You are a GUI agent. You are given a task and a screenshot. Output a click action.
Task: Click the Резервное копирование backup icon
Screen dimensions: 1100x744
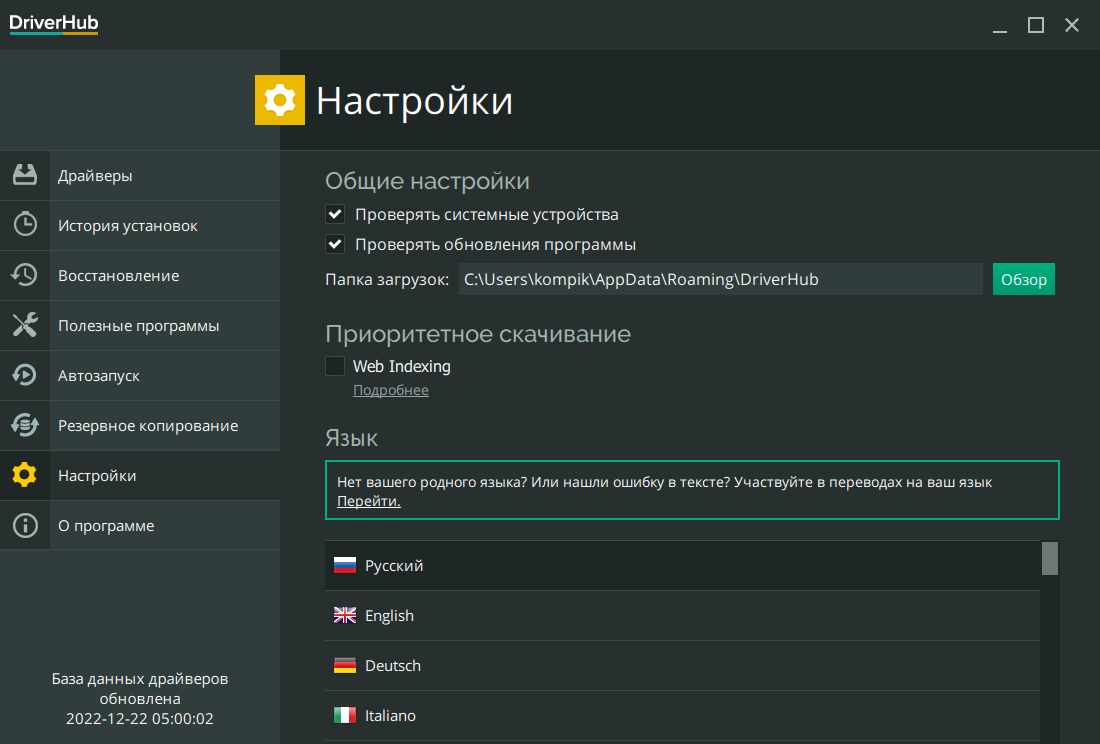(25, 425)
